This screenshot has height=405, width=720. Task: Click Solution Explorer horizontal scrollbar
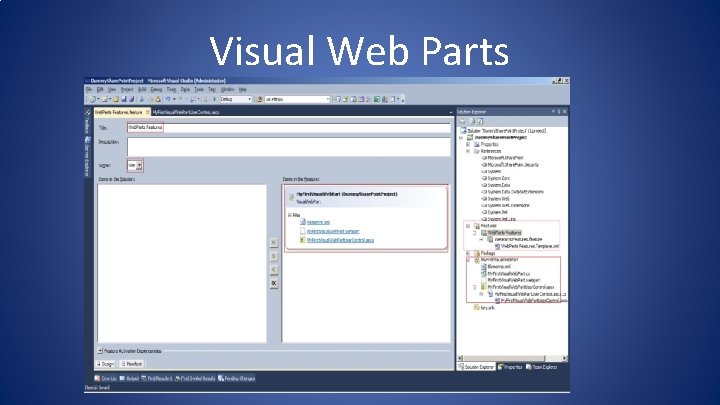(x=512, y=358)
